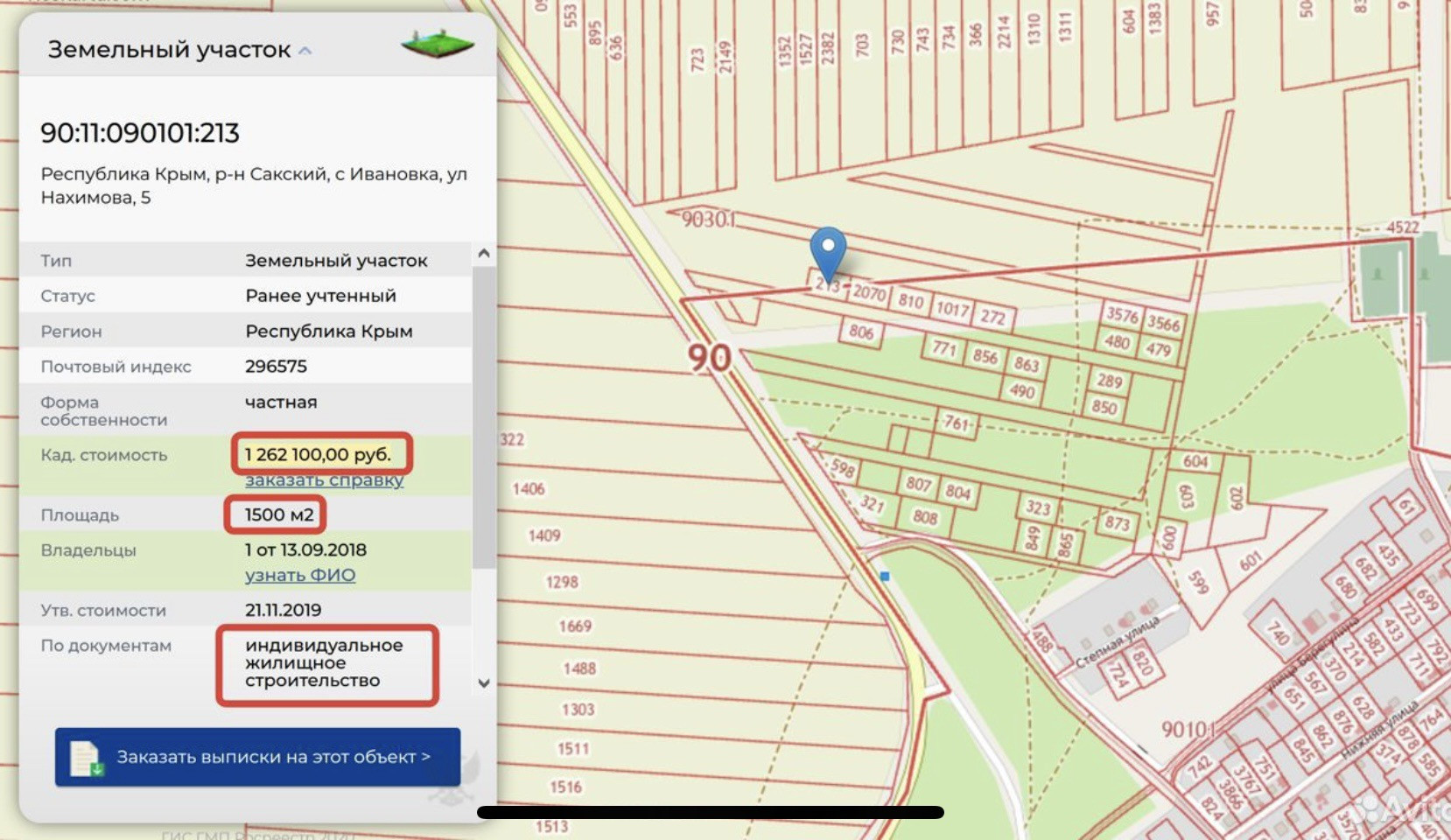Select parcel 806 on the map

pos(861,332)
